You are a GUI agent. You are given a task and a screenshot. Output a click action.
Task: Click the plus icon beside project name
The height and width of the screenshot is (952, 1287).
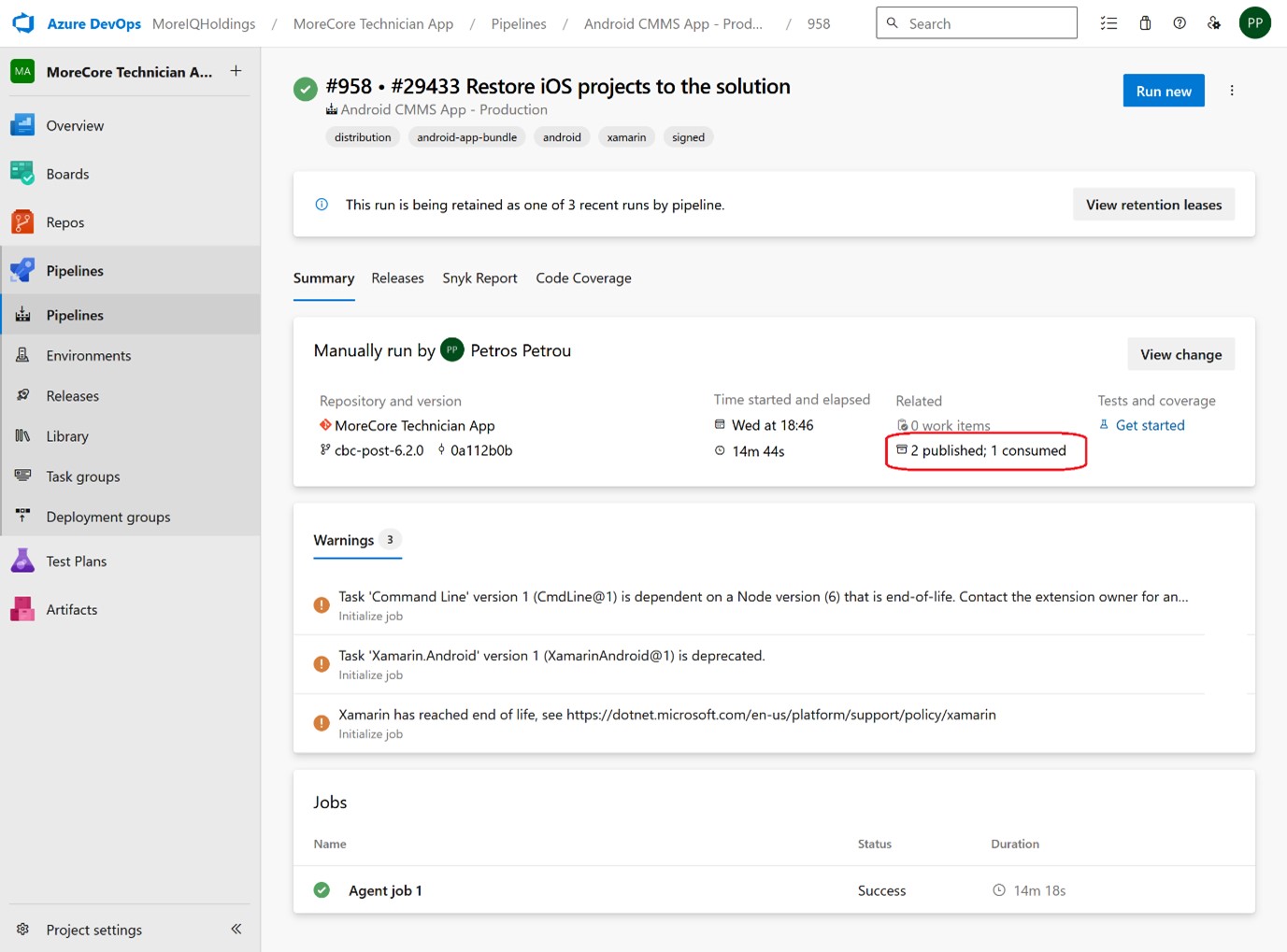click(236, 71)
